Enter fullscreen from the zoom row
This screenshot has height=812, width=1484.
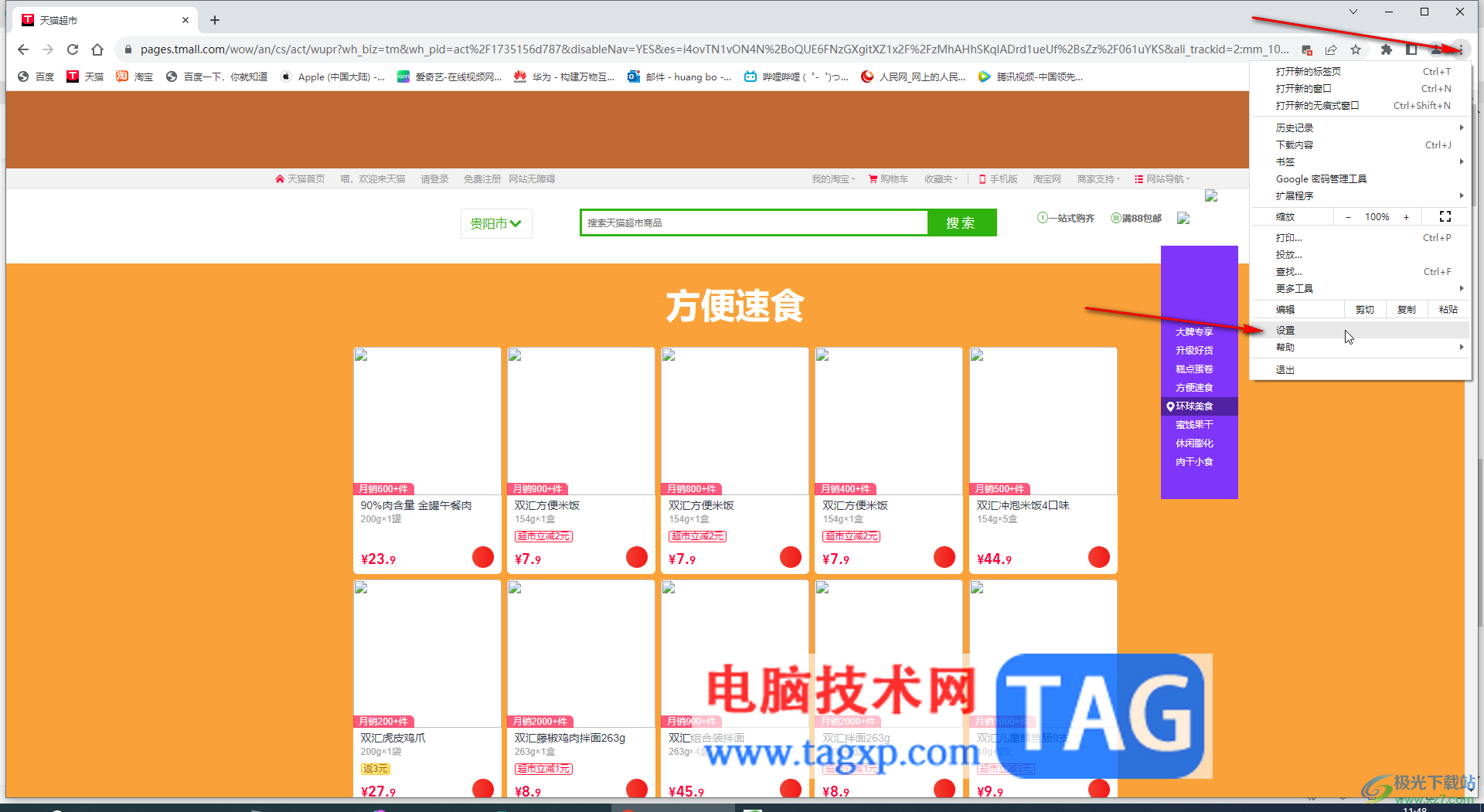point(1445,217)
